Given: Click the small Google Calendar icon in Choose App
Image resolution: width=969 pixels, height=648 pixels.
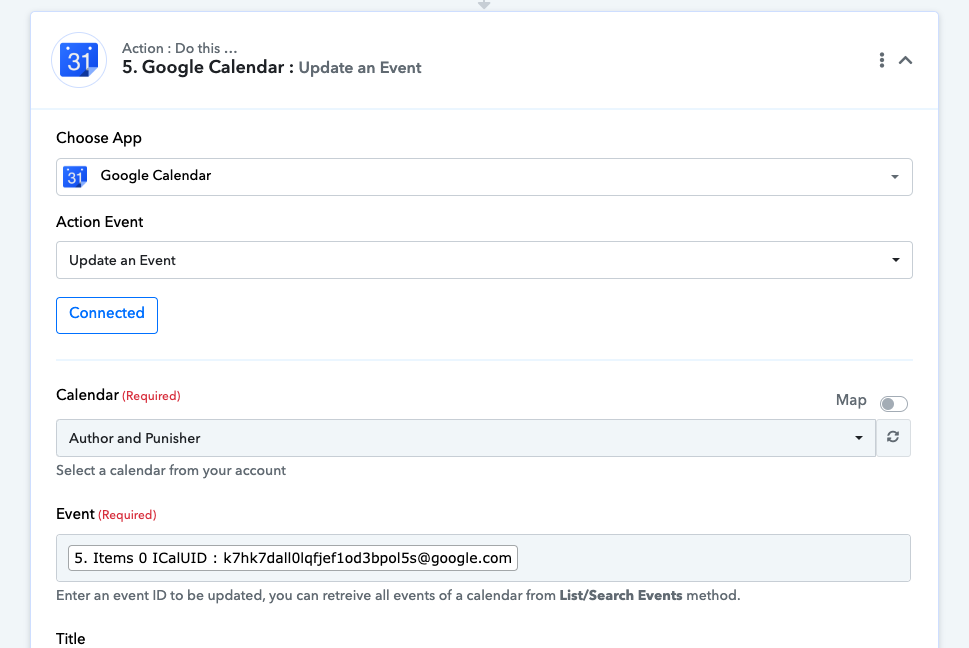Looking at the screenshot, I should tap(75, 177).
